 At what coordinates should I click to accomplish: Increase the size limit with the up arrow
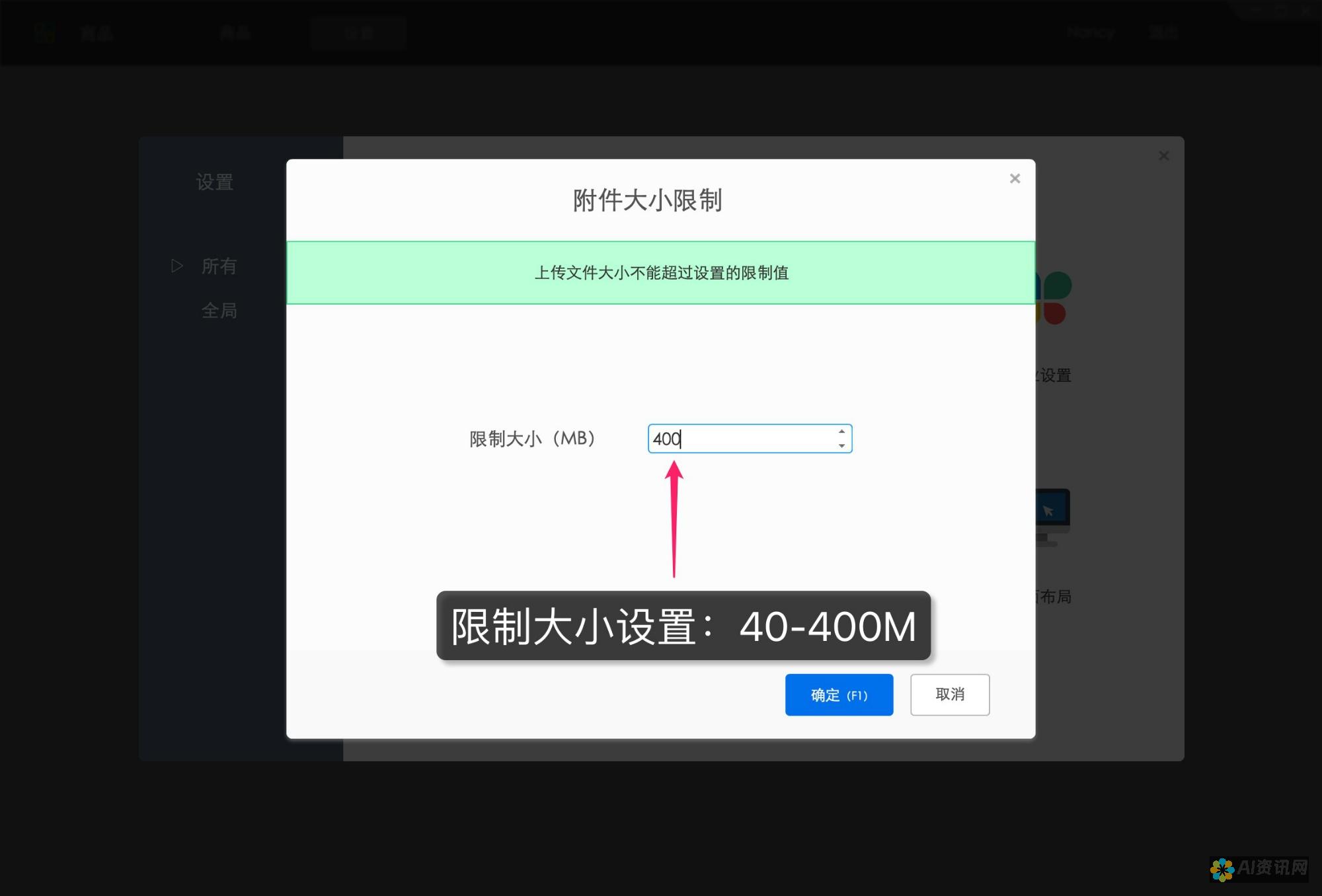tap(841, 431)
